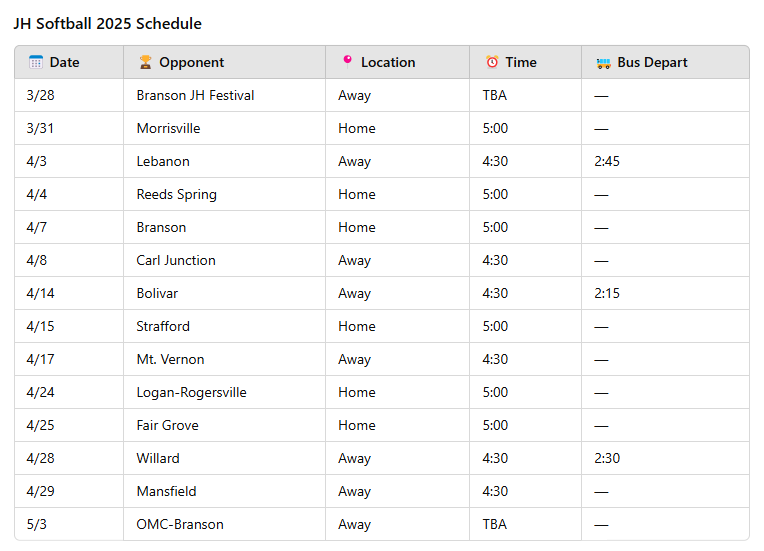Click the pink pin icon by Location
The height and width of the screenshot is (551, 764).
click(x=347, y=61)
